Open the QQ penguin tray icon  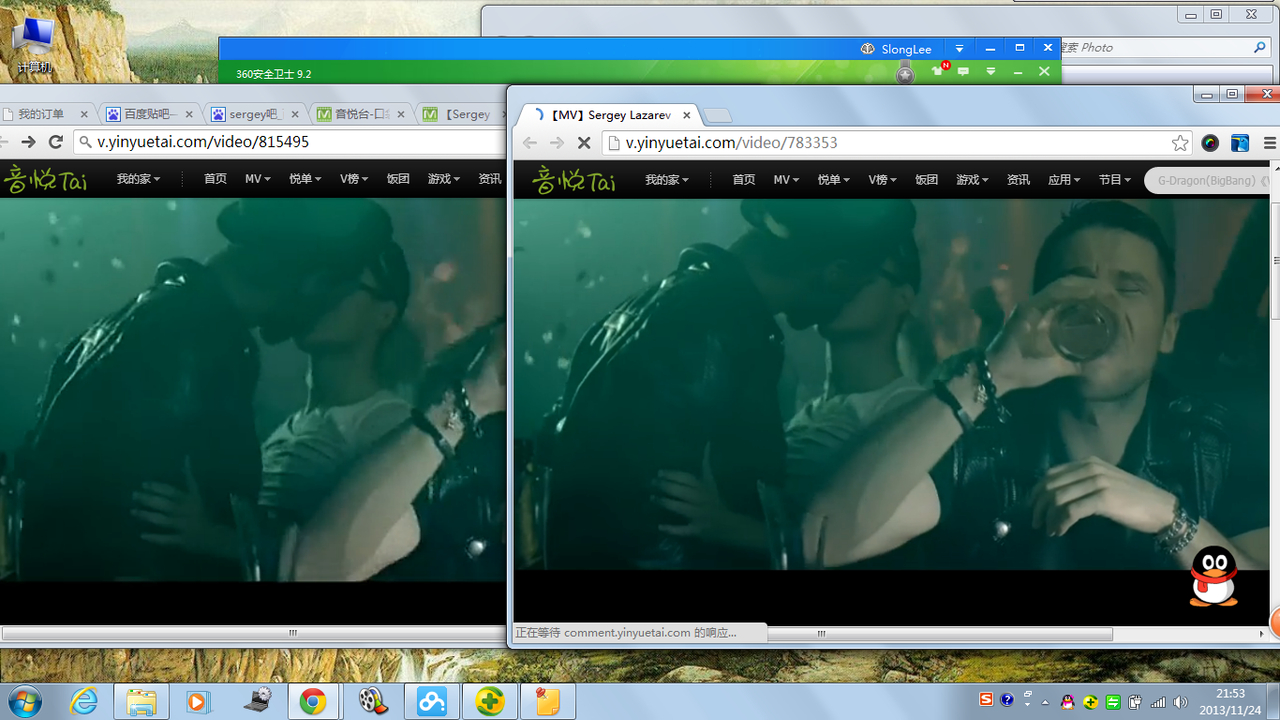[x=1068, y=702]
